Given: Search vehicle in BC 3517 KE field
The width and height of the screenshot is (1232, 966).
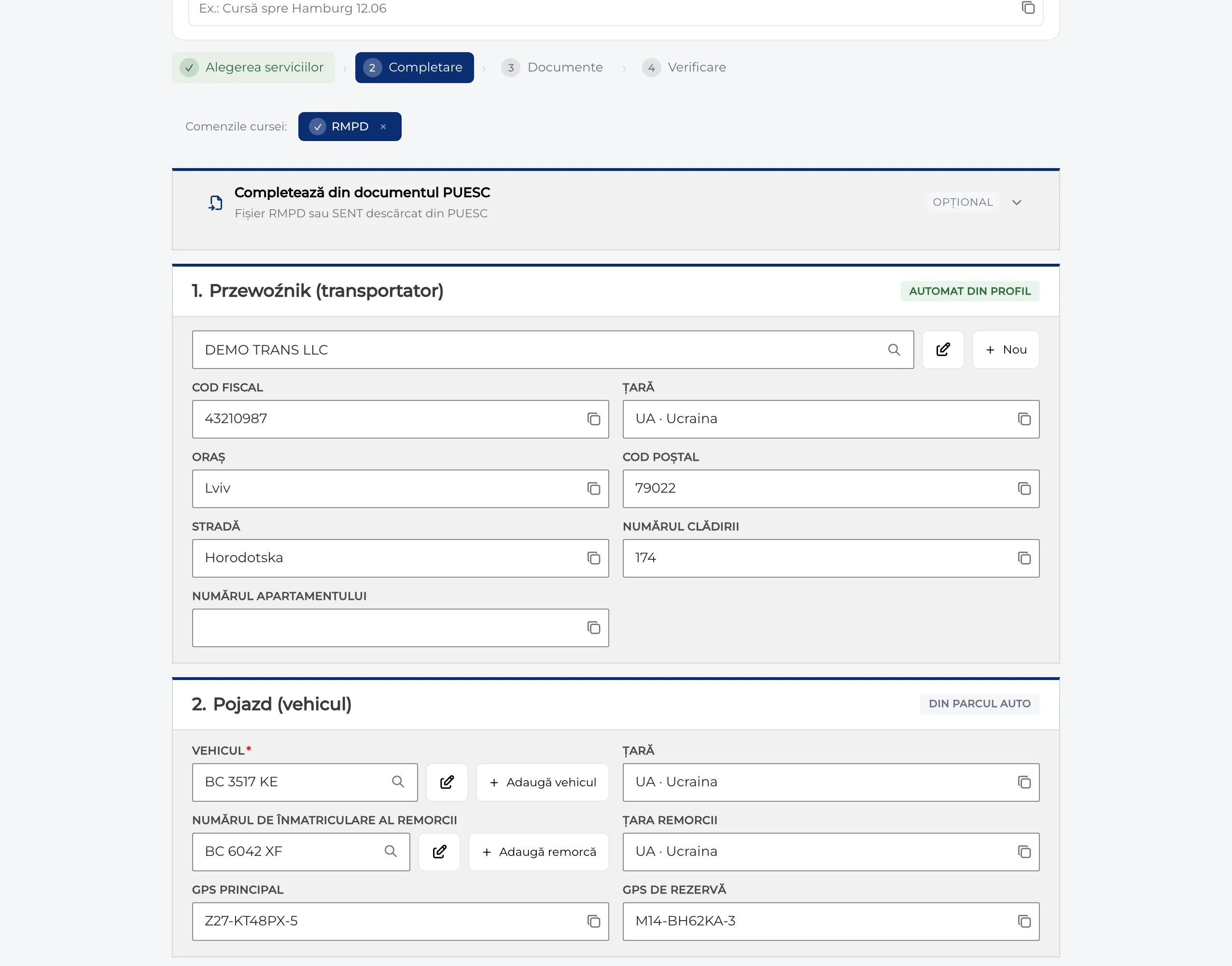Looking at the screenshot, I should pyautogui.click(x=398, y=781).
